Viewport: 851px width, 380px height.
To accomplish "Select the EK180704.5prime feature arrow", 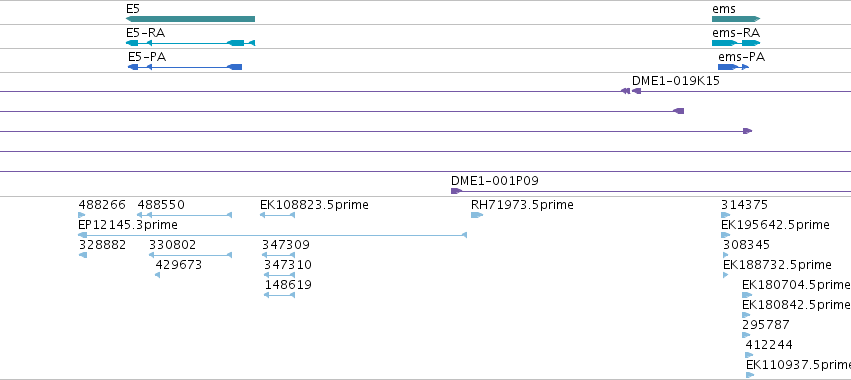I will [747, 295].
